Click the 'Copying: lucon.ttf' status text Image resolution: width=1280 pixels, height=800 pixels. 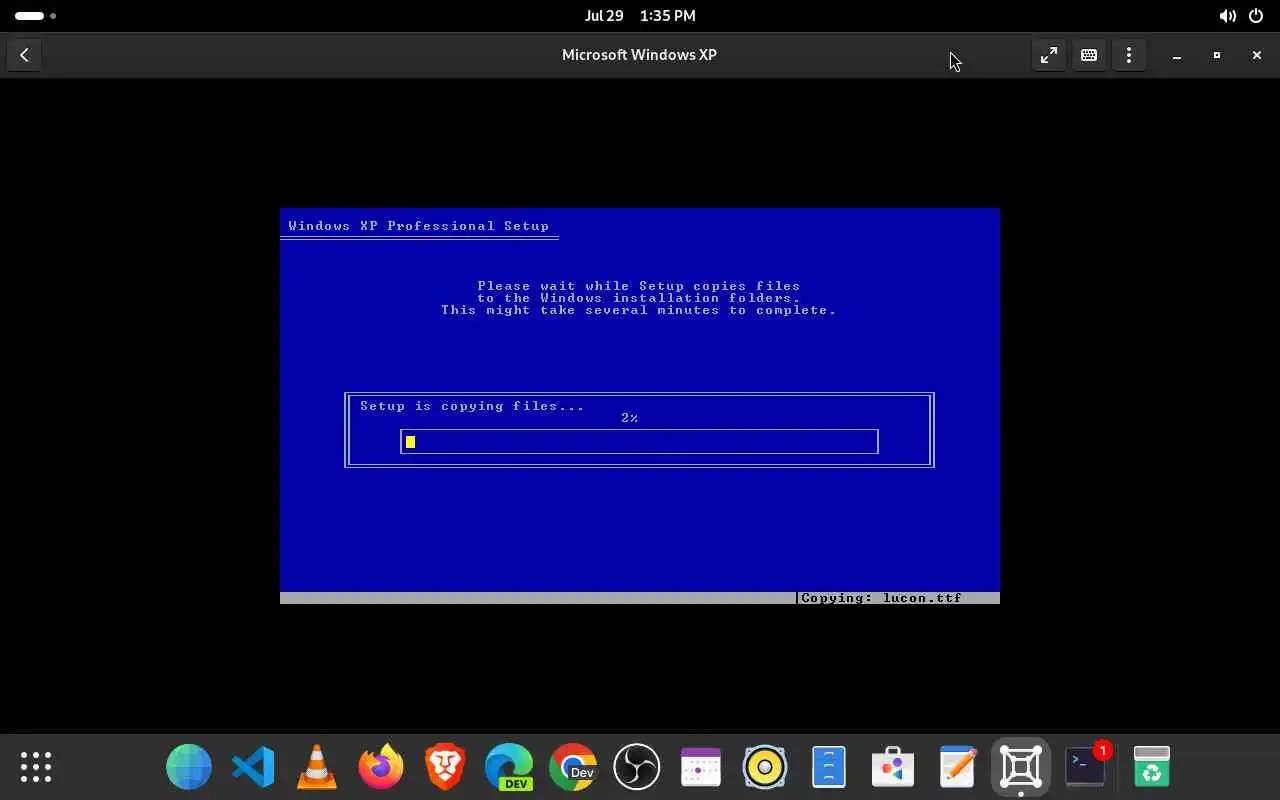click(881, 598)
